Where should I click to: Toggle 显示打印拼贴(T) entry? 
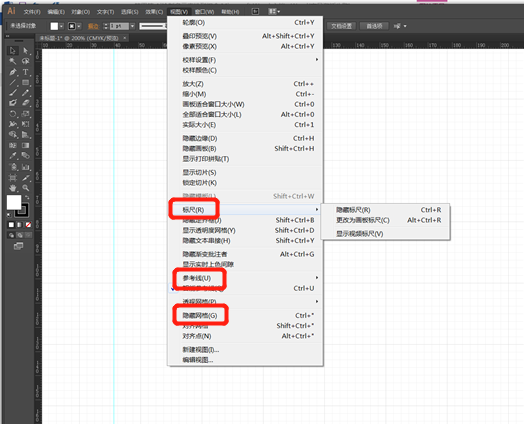click(x=245, y=159)
